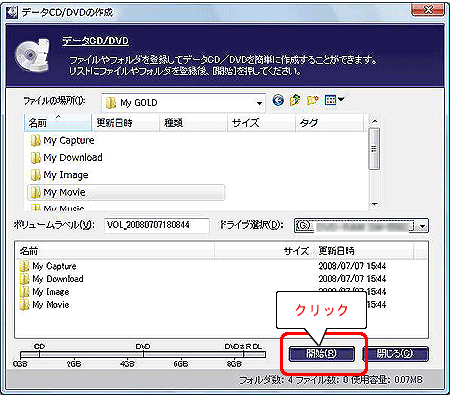Click scroll down arrow of file list
Viewport: 450px width, 396px height.
pyautogui.click(x=374, y=204)
